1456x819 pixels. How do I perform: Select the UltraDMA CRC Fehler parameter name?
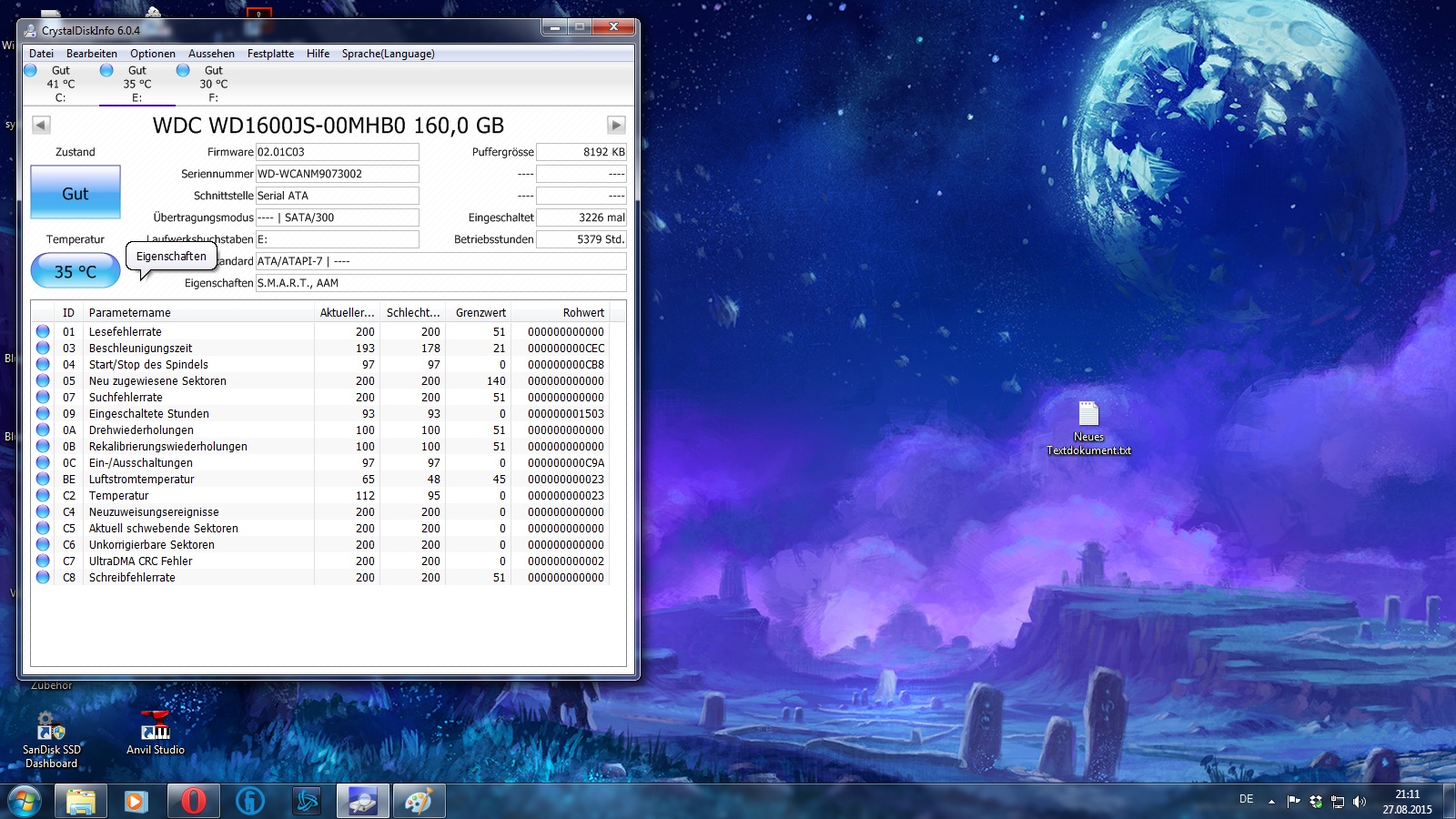pos(140,561)
